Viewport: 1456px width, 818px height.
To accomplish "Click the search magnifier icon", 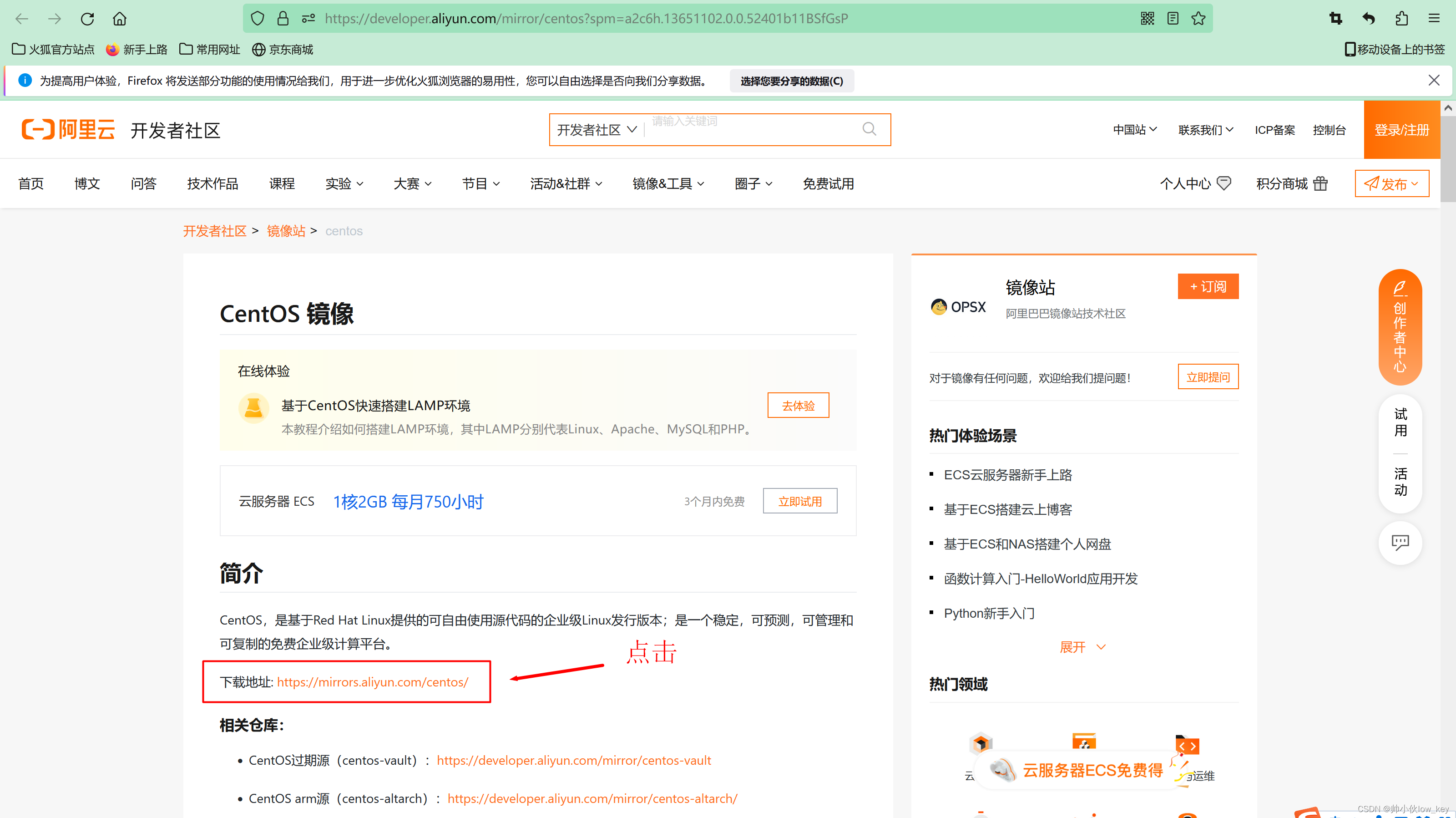I will point(870,129).
